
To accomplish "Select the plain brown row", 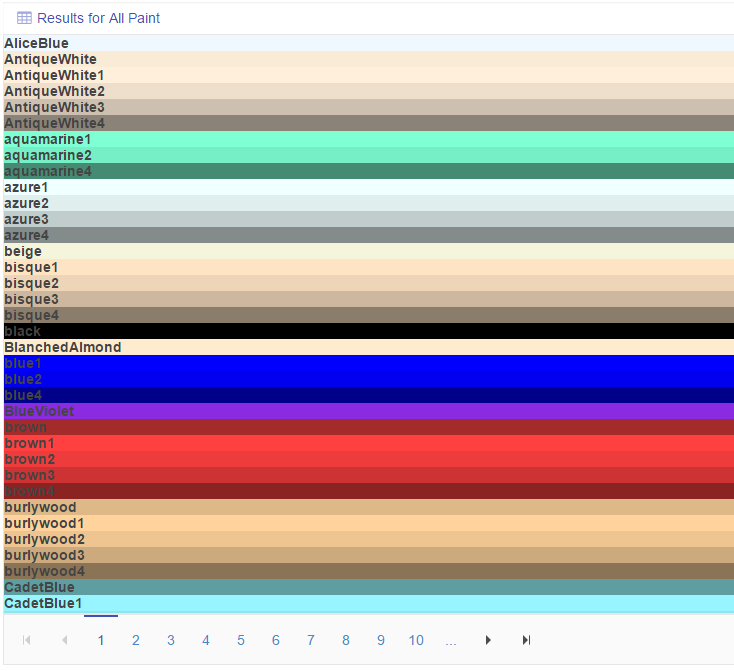I will [x=369, y=427].
